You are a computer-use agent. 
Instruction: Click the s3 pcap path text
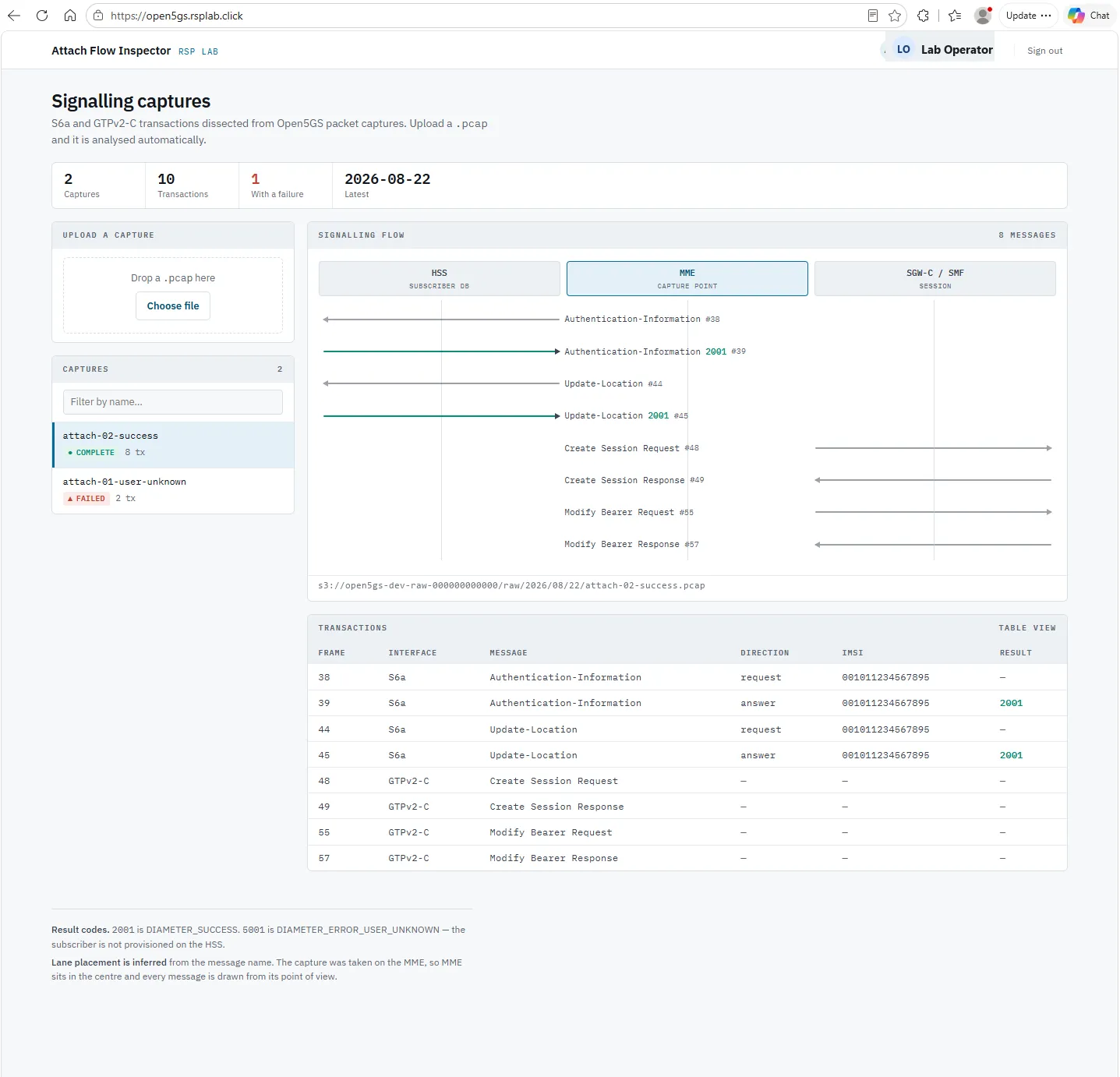coord(511,585)
